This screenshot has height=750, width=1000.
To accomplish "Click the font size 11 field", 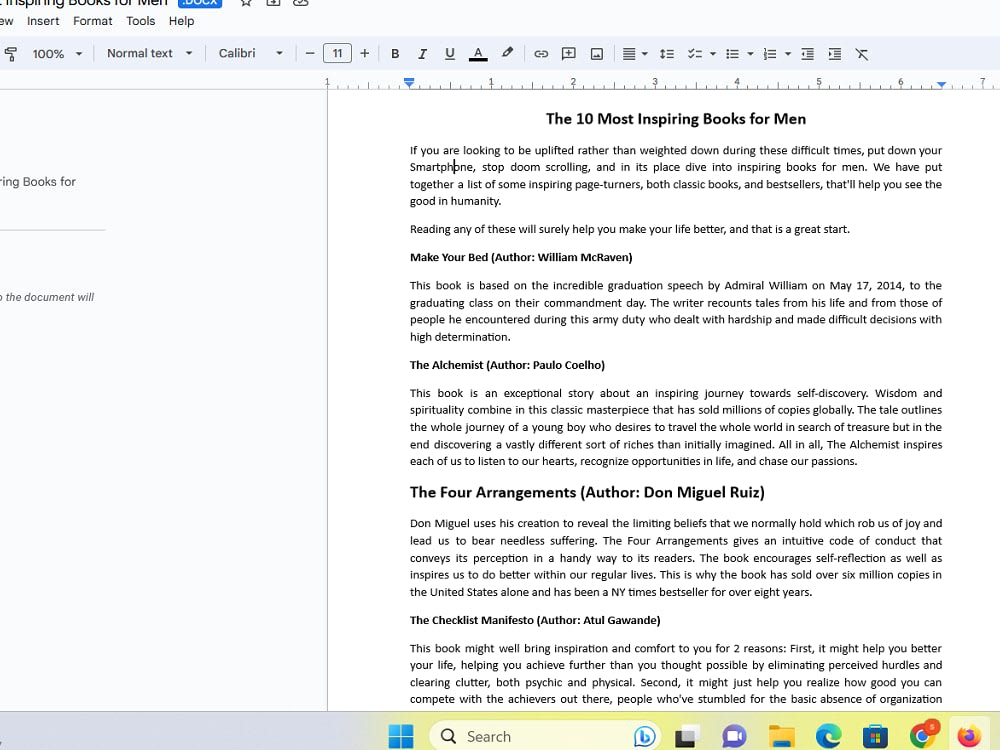I will coord(337,54).
